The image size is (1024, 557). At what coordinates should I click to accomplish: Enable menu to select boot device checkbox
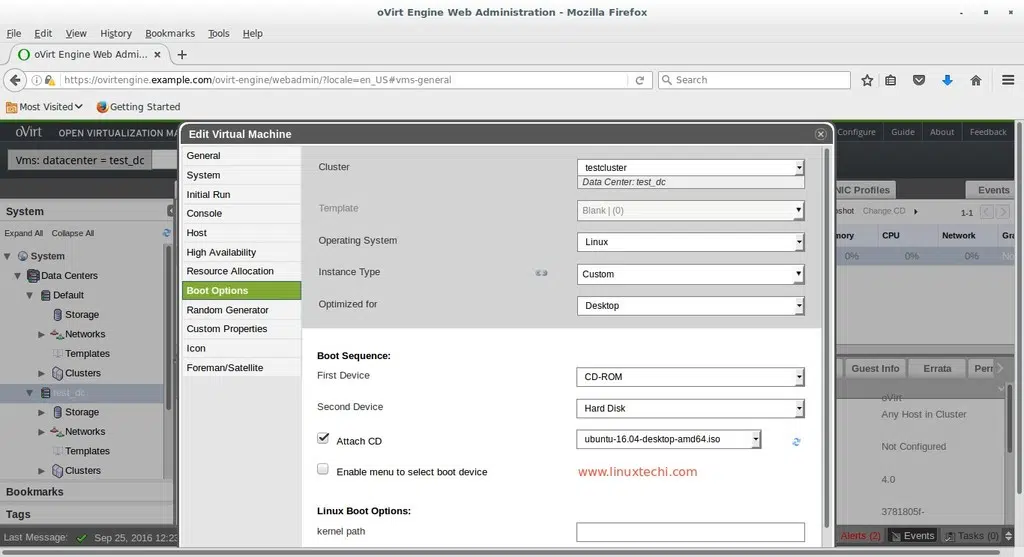coord(323,469)
